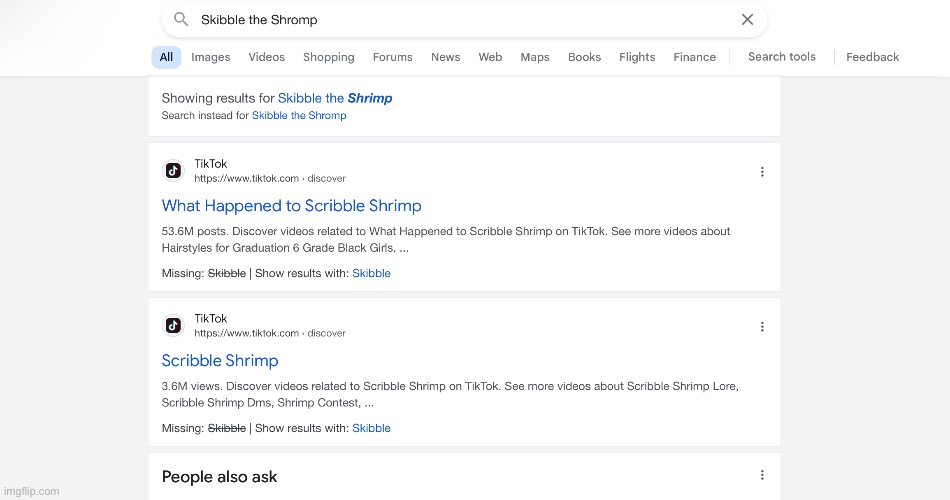Open corrected results for Skibble the Shrimp
Viewport: 950px width, 500px height.
334,98
